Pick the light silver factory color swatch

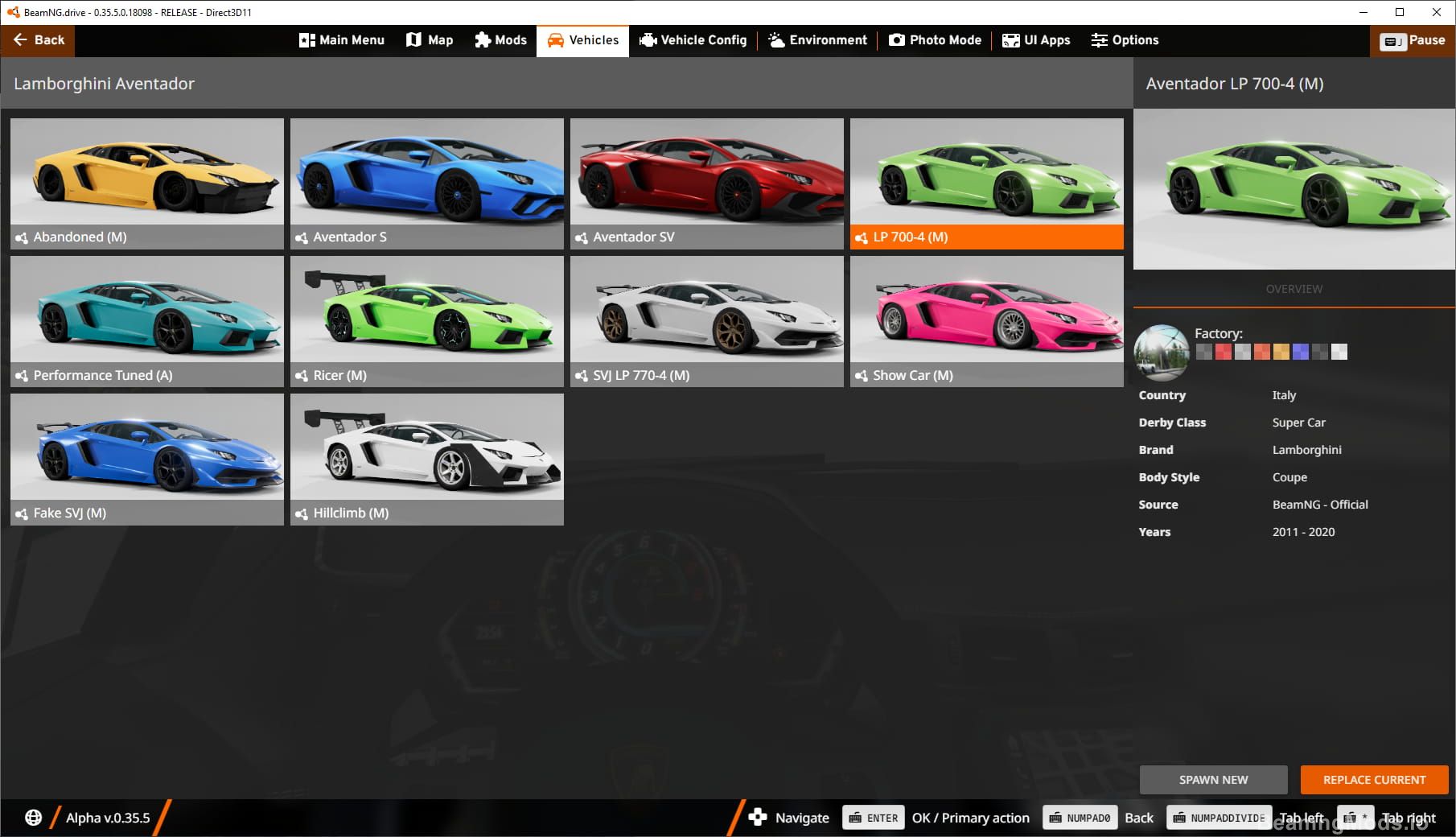[x=1242, y=352]
